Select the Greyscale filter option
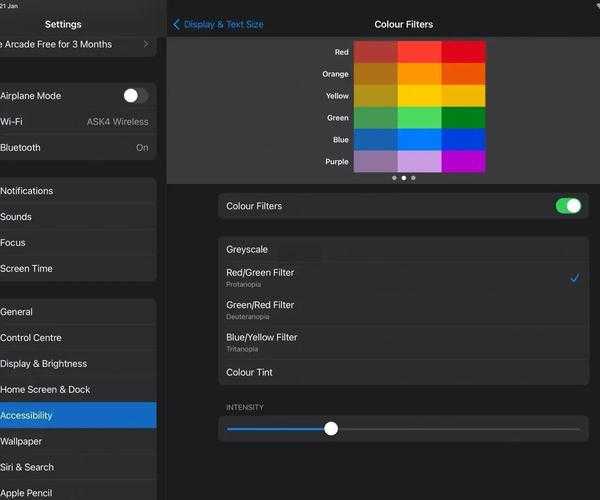Image resolution: width=600 pixels, height=500 pixels. tap(403, 250)
